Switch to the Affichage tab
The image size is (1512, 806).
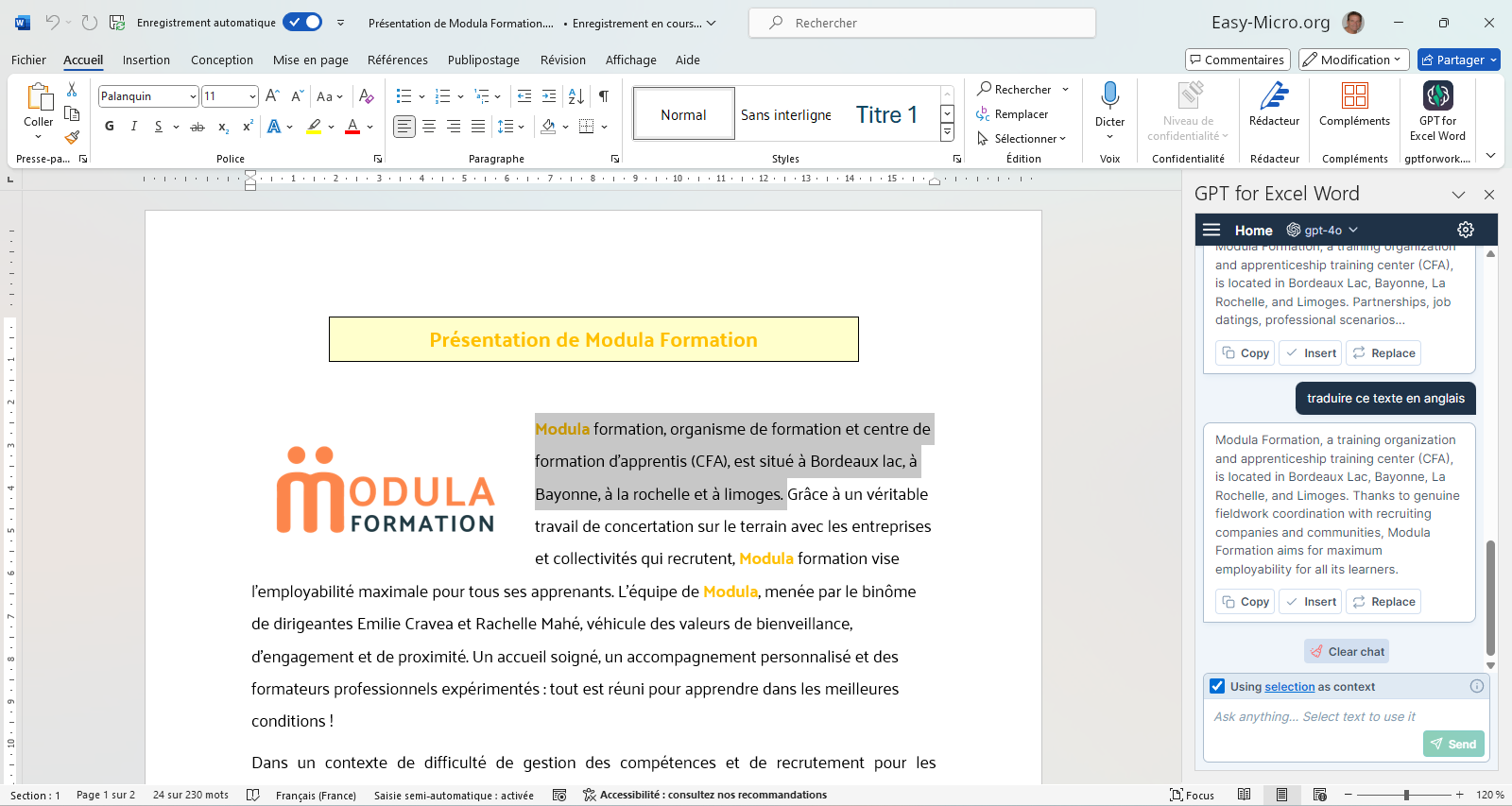coord(631,60)
